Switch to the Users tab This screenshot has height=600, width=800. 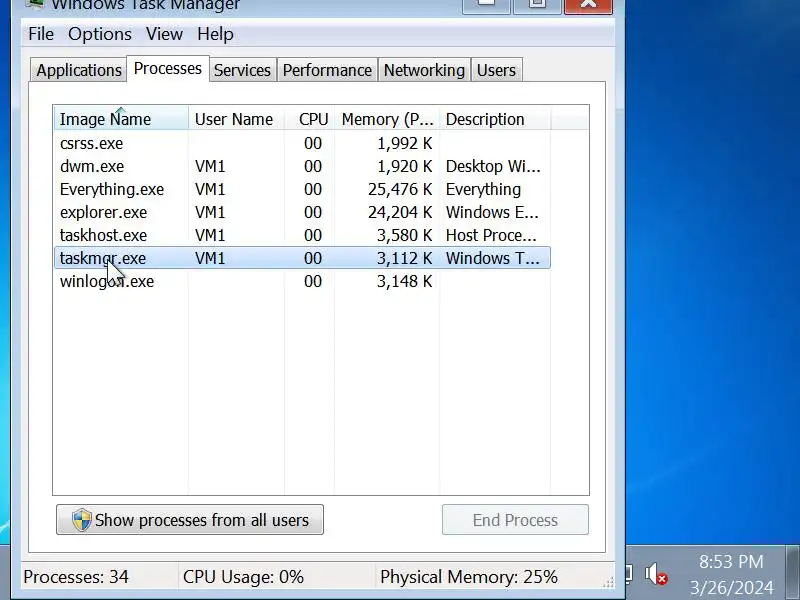point(496,70)
